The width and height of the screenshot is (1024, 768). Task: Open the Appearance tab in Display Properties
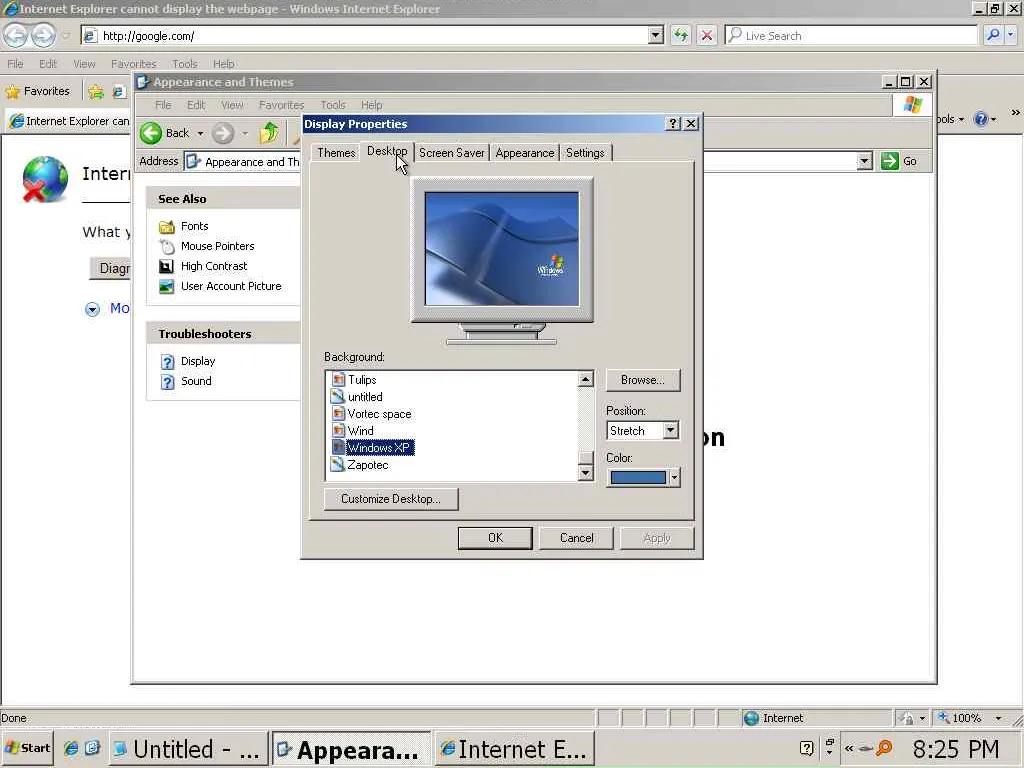click(x=524, y=153)
